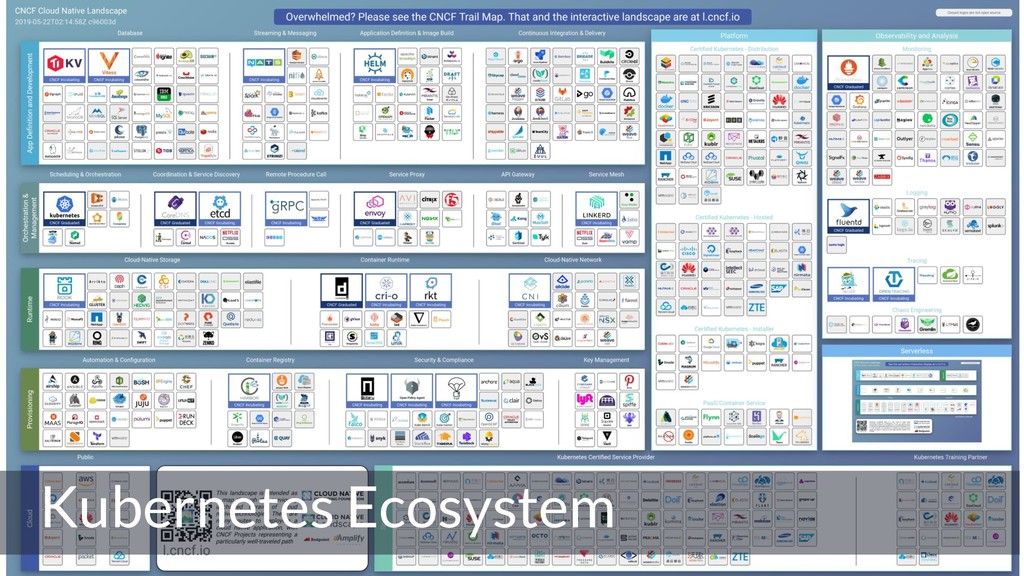Click the containerd runtime logo

[342, 291]
